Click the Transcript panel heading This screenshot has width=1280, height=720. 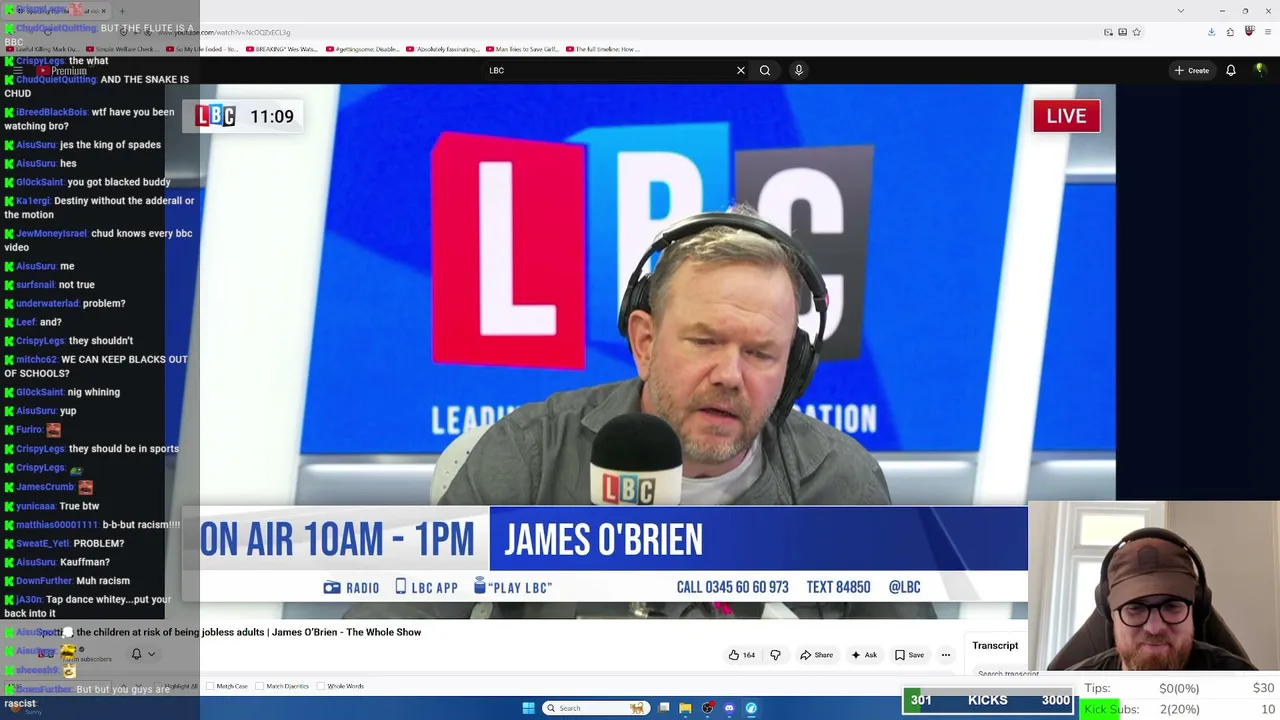995,646
